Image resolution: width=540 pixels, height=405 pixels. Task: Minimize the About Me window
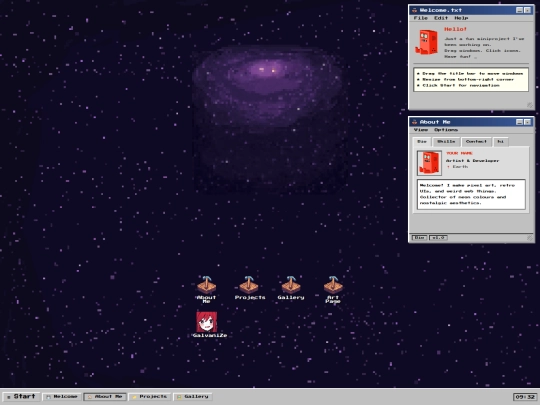click(x=519, y=122)
